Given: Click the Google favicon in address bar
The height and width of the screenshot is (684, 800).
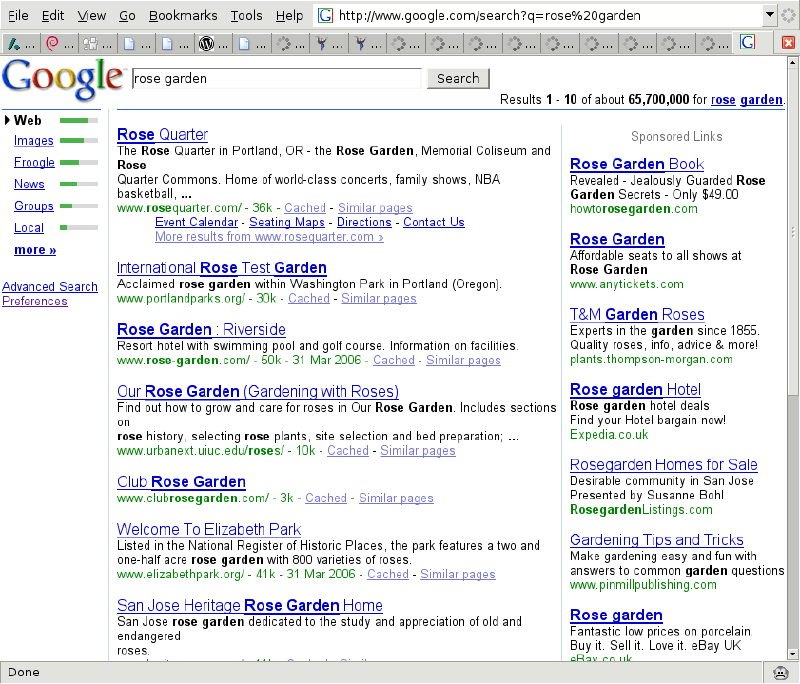Looking at the screenshot, I should point(325,15).
